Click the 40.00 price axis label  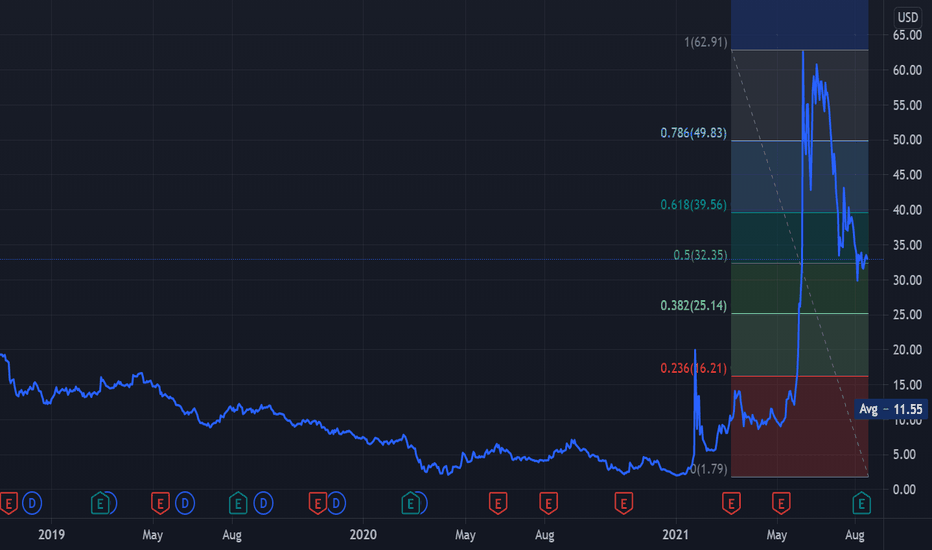point(907,210)
